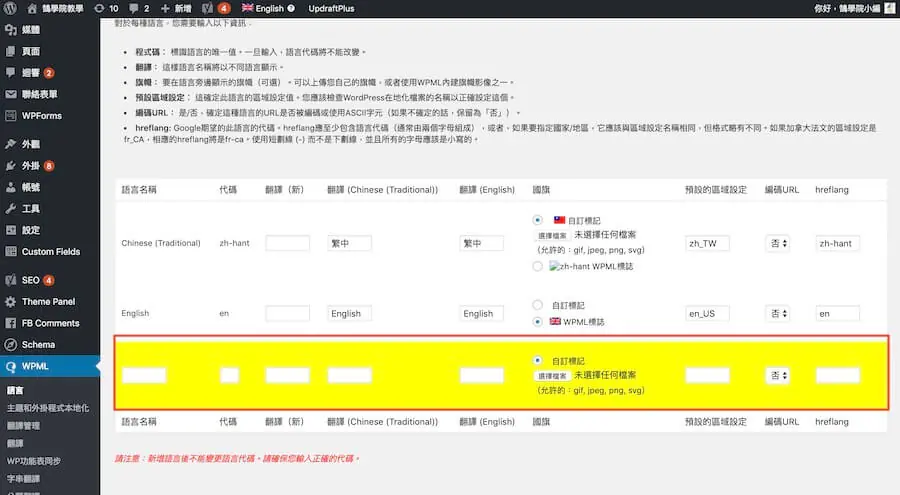Select custom flag radio for Chinese (Traditional)
This screenshot has height=495, width=900.
(x=537, y=220)
